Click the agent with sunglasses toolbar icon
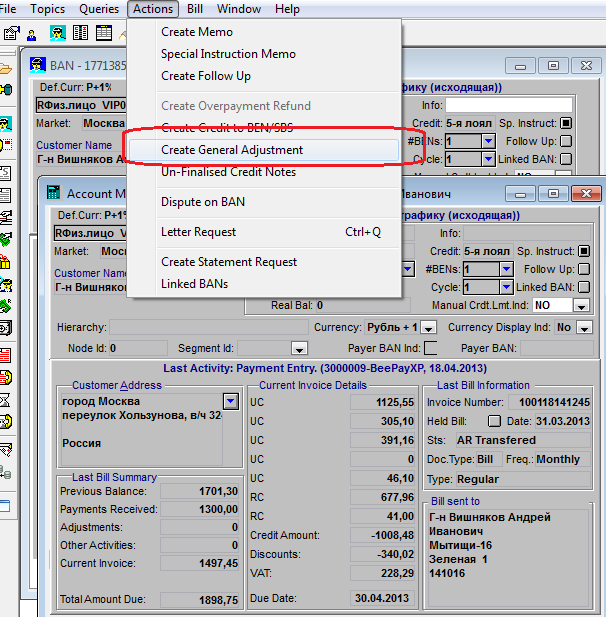This screenshot has width=606, height=617. [x=57, y=33]
